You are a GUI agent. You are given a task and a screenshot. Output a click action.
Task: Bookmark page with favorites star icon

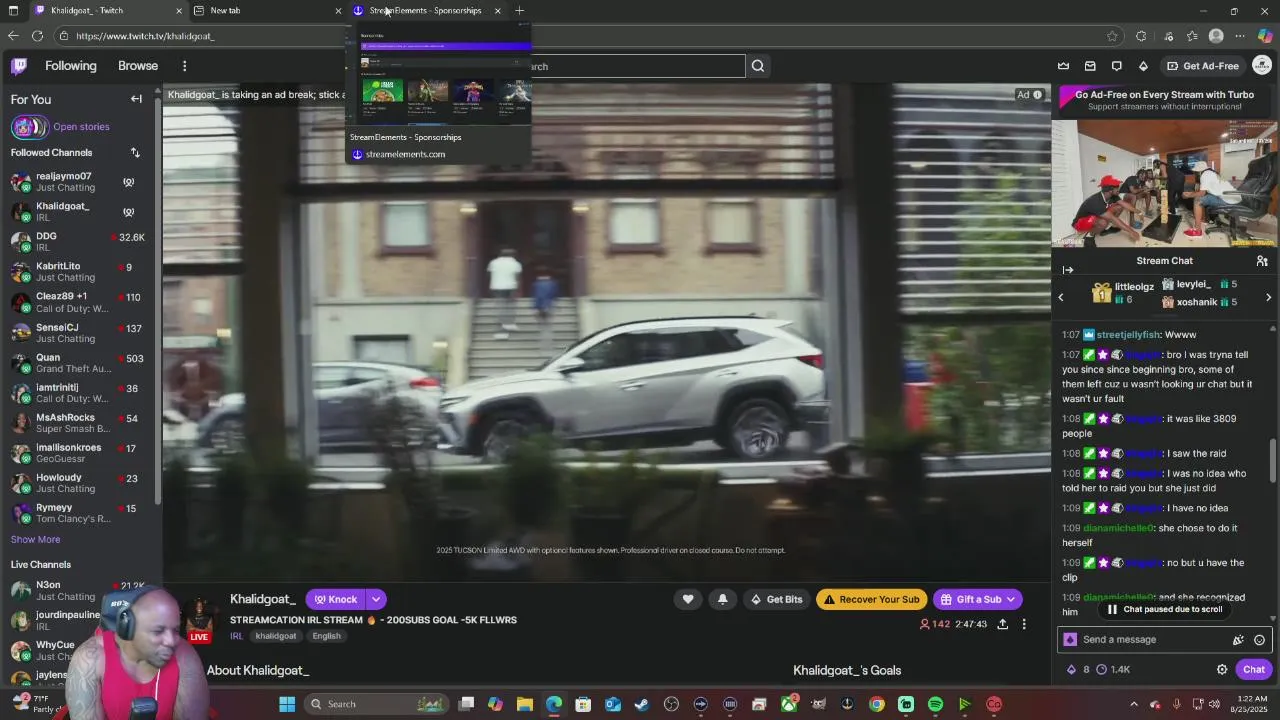[1112, 36]
